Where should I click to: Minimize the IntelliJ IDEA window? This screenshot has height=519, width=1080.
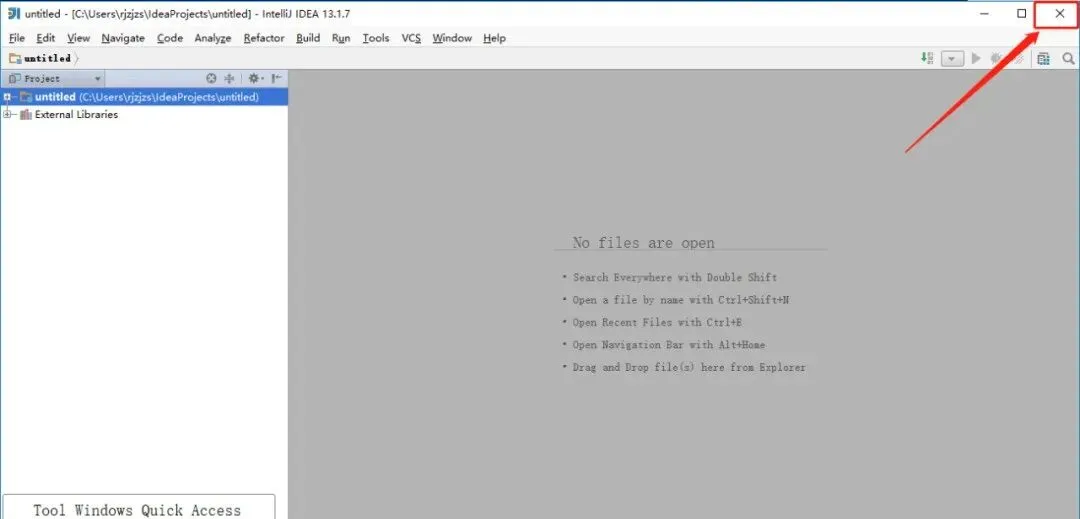point(984,13)
